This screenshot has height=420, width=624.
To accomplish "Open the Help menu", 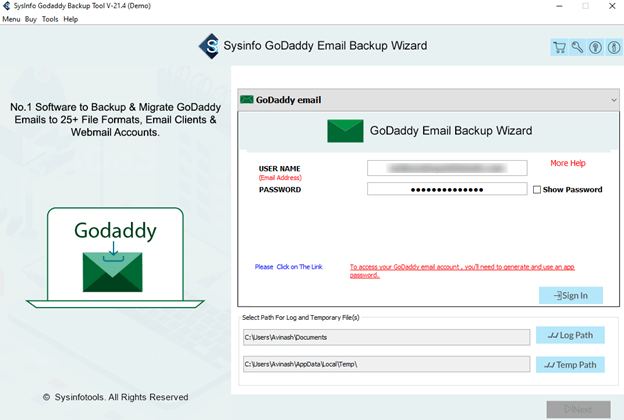I will pos(70,19).
